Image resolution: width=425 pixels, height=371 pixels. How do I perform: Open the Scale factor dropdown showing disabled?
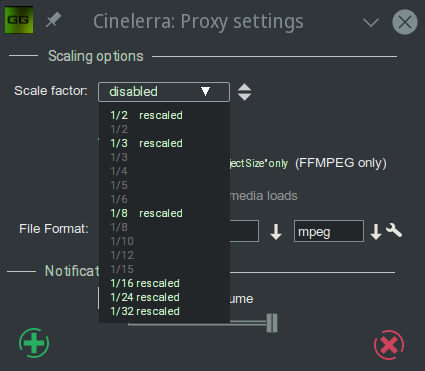(164, 92)
